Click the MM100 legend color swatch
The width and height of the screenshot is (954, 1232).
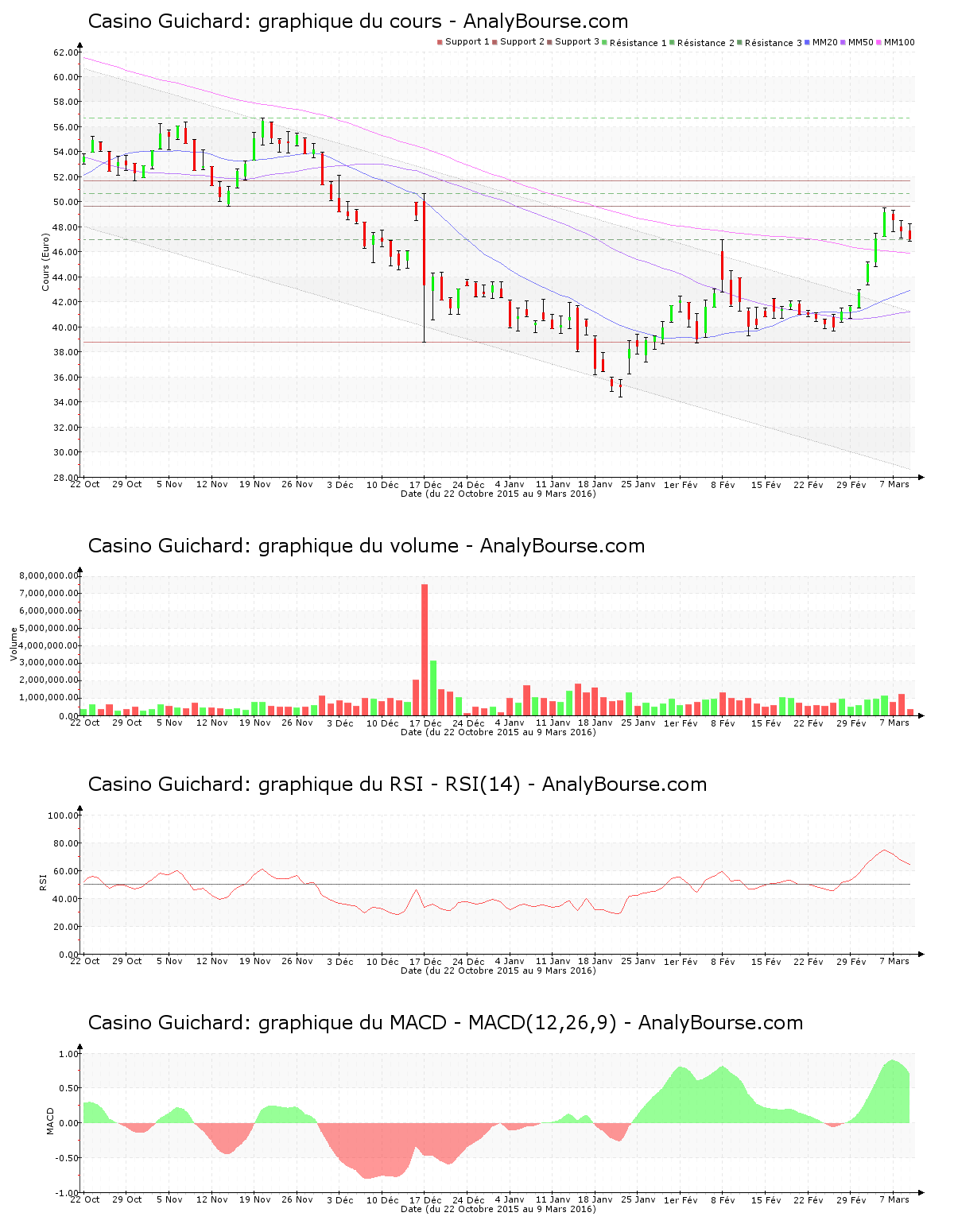pos(878,42)
